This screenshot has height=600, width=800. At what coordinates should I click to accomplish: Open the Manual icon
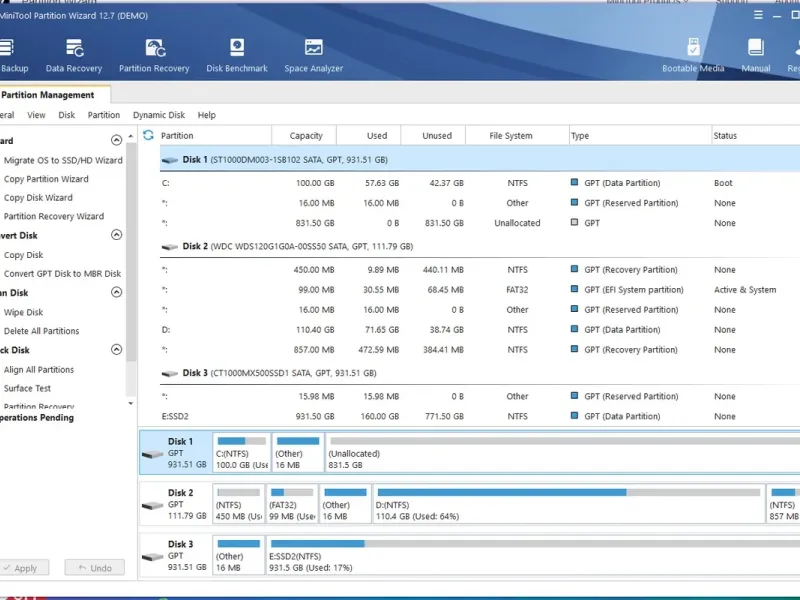756,55
